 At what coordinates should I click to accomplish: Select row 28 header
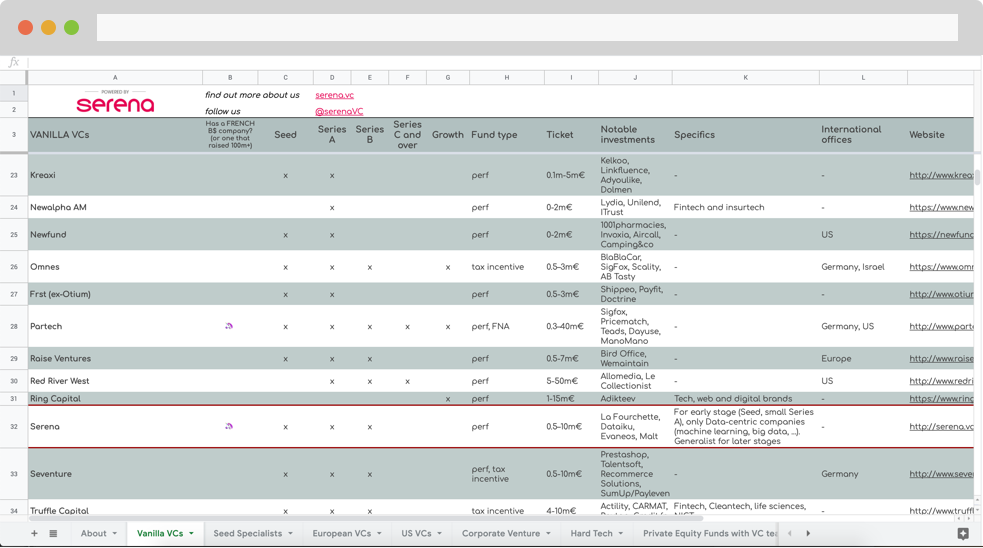click(14, 326)
